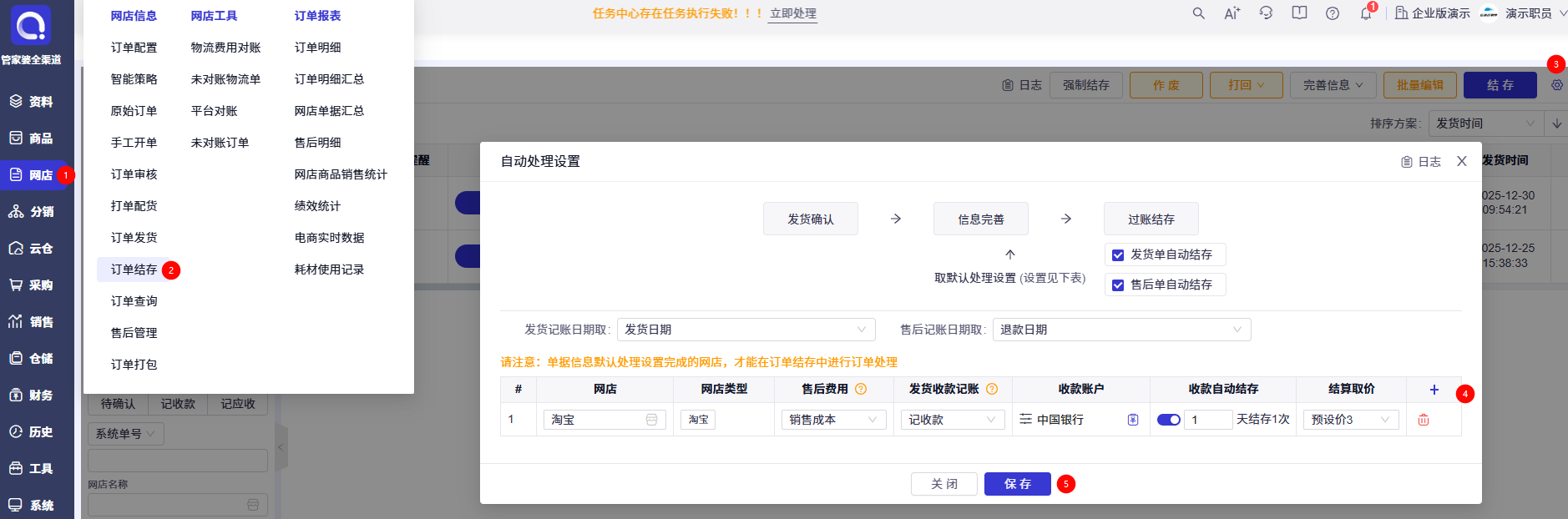This screenshot has height=519, width=1568.
Task: Open the 发货记账日期取 dropdown
Action: [x=746, y=330]
